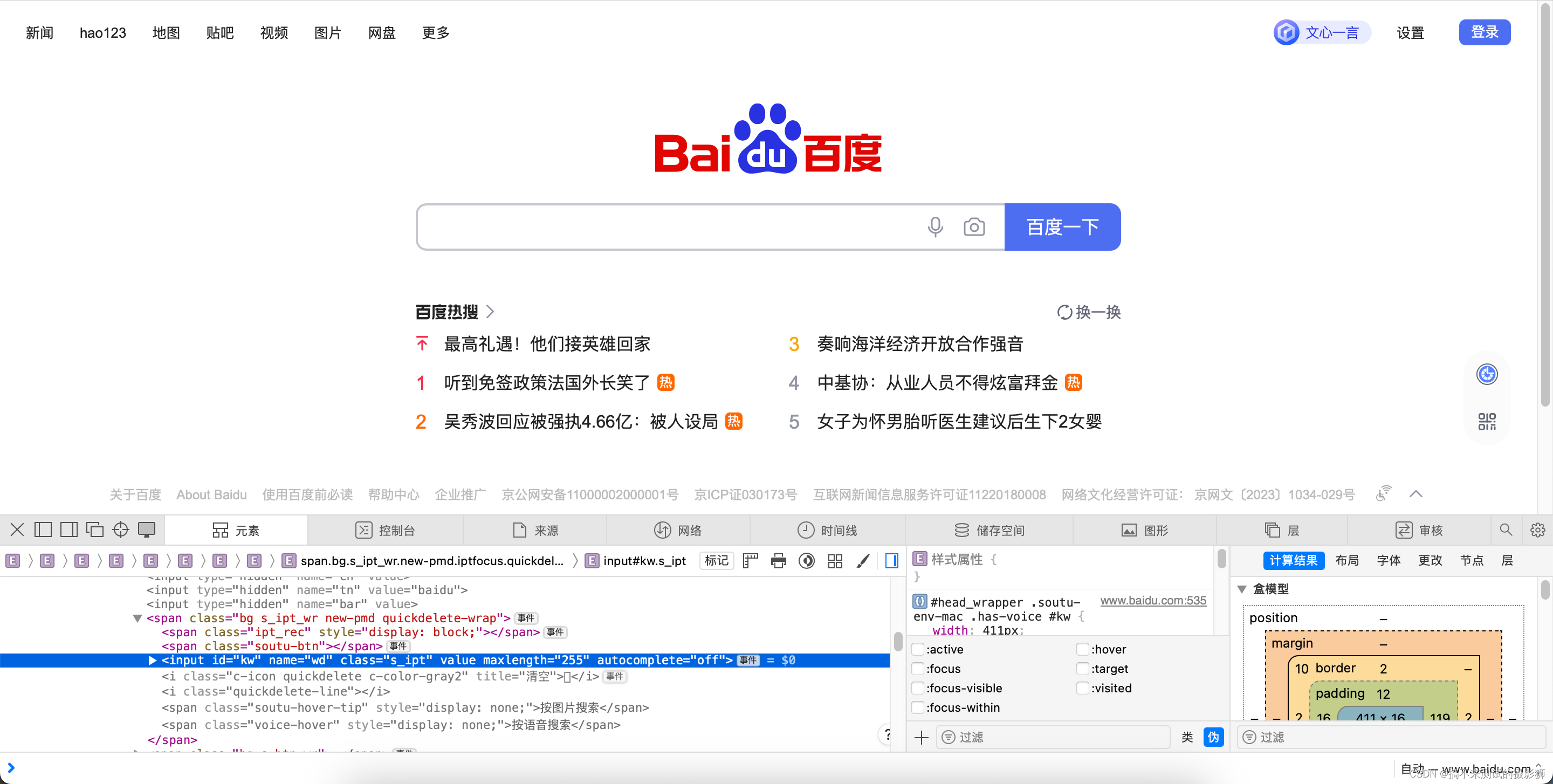1553x784 pixels.
Task: Open the 网络 network tab
Action: (x=678, y=530)
